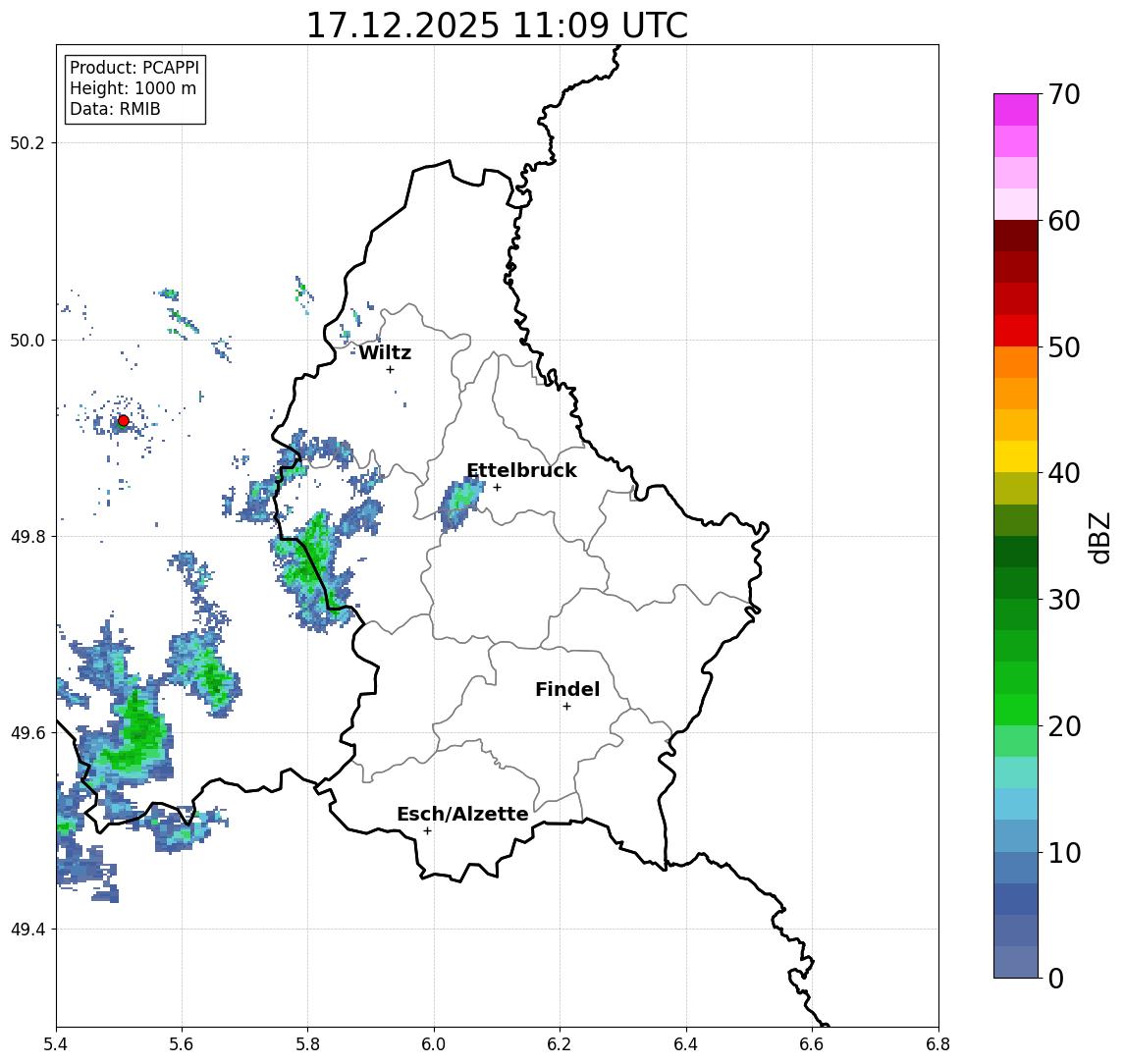Click the longitude label 6.4

click(686, 1044)
